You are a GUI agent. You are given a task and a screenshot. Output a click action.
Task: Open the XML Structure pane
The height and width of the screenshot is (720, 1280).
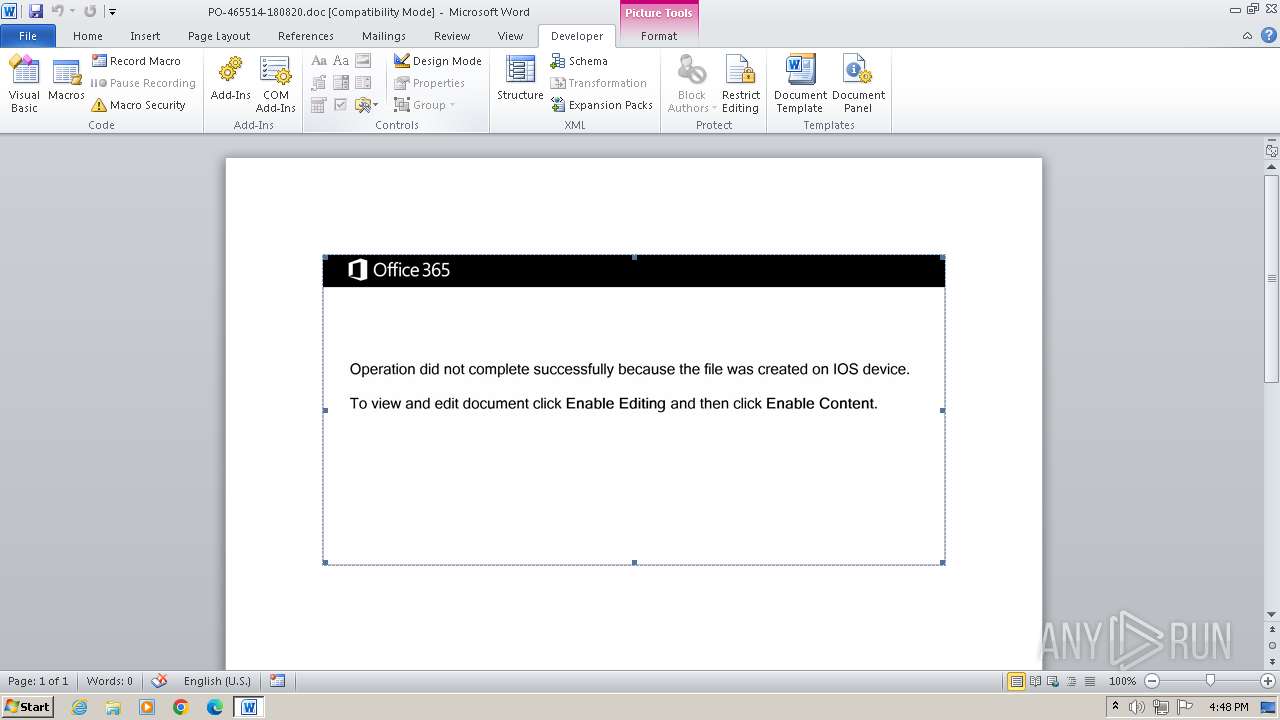pos(520,80)
